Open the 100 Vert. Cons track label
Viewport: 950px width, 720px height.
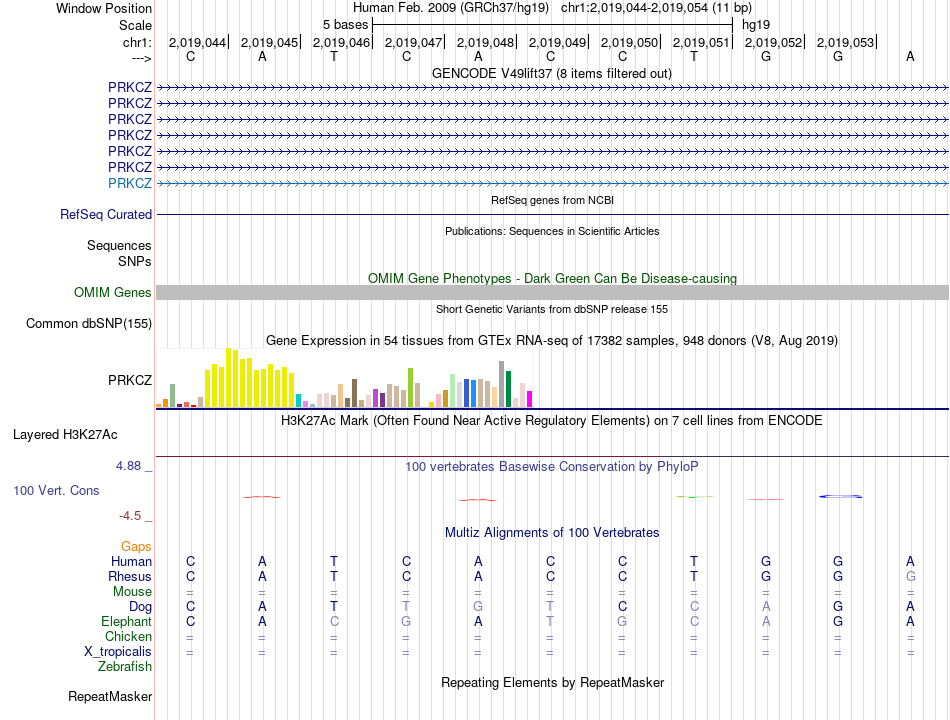click(x=56, y=490)
